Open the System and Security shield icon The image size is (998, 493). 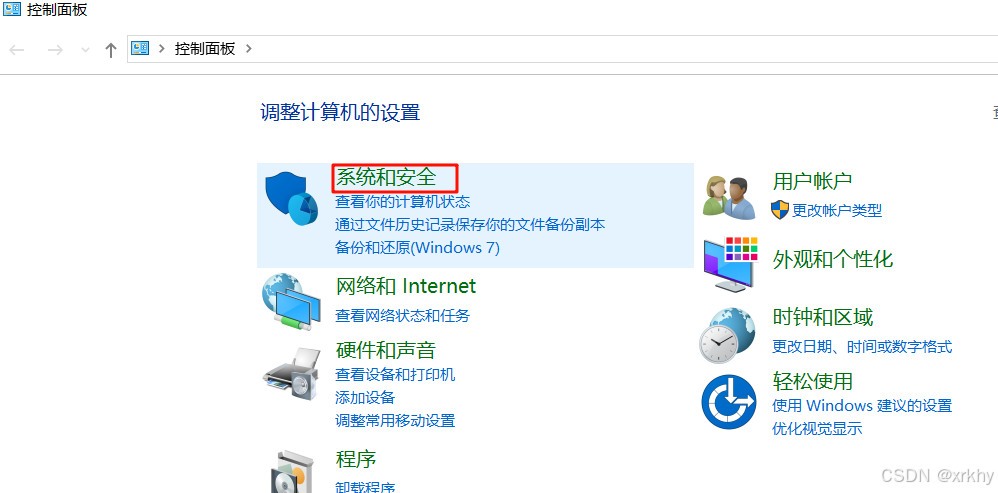click(291, 198)
